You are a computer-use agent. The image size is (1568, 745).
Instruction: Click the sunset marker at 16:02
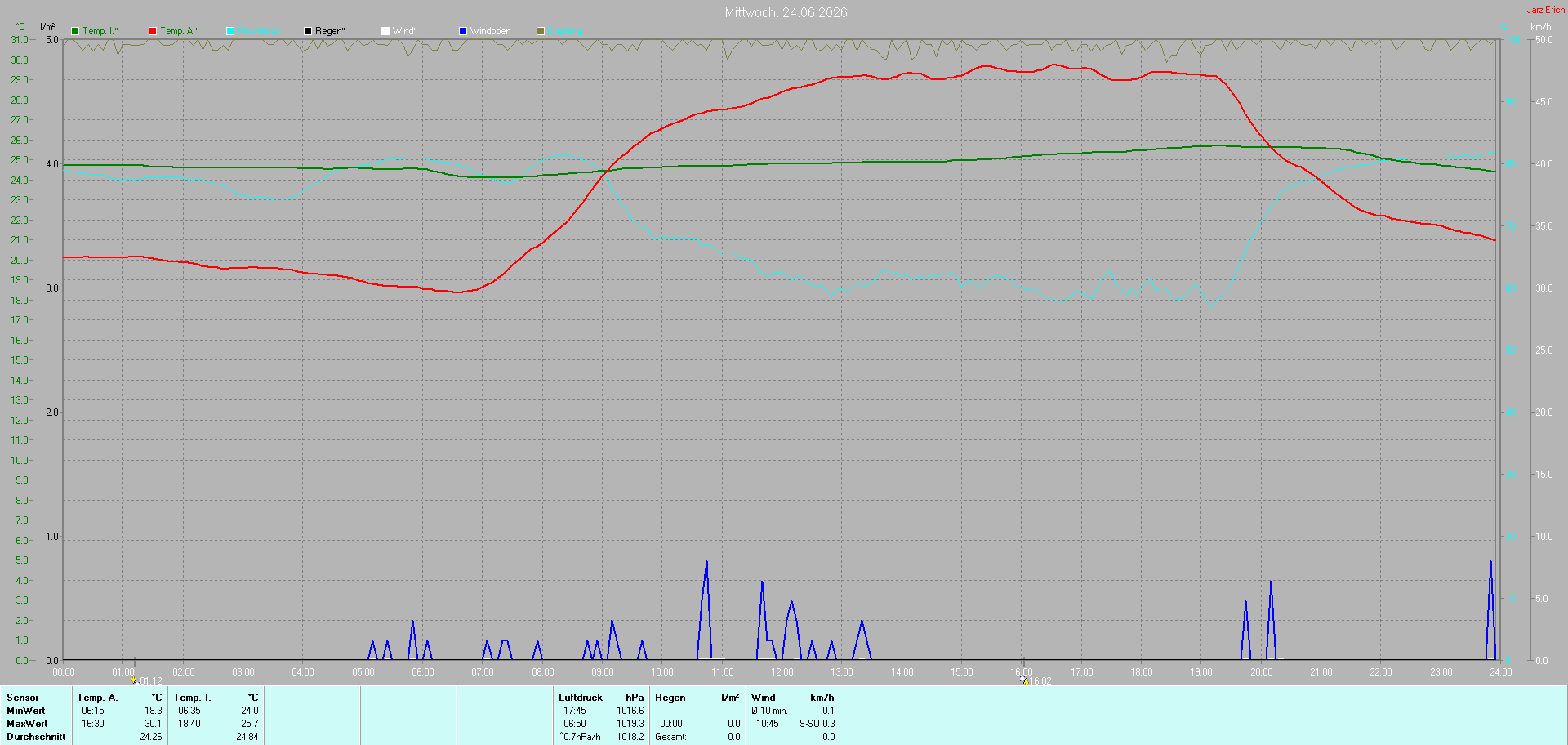[x=1024, y=680]
